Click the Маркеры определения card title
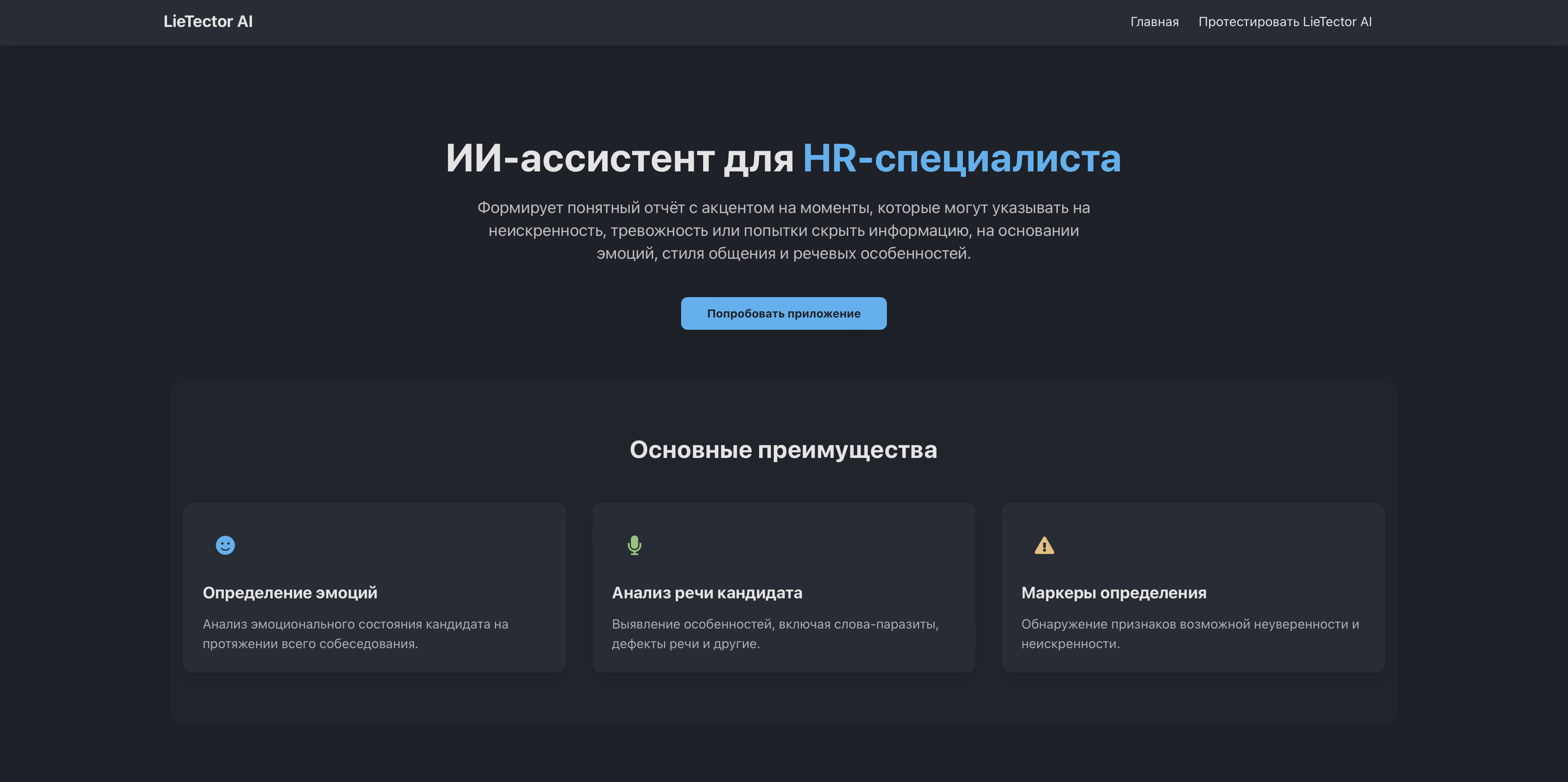The image size is (1568, 782). (1113, 593)
